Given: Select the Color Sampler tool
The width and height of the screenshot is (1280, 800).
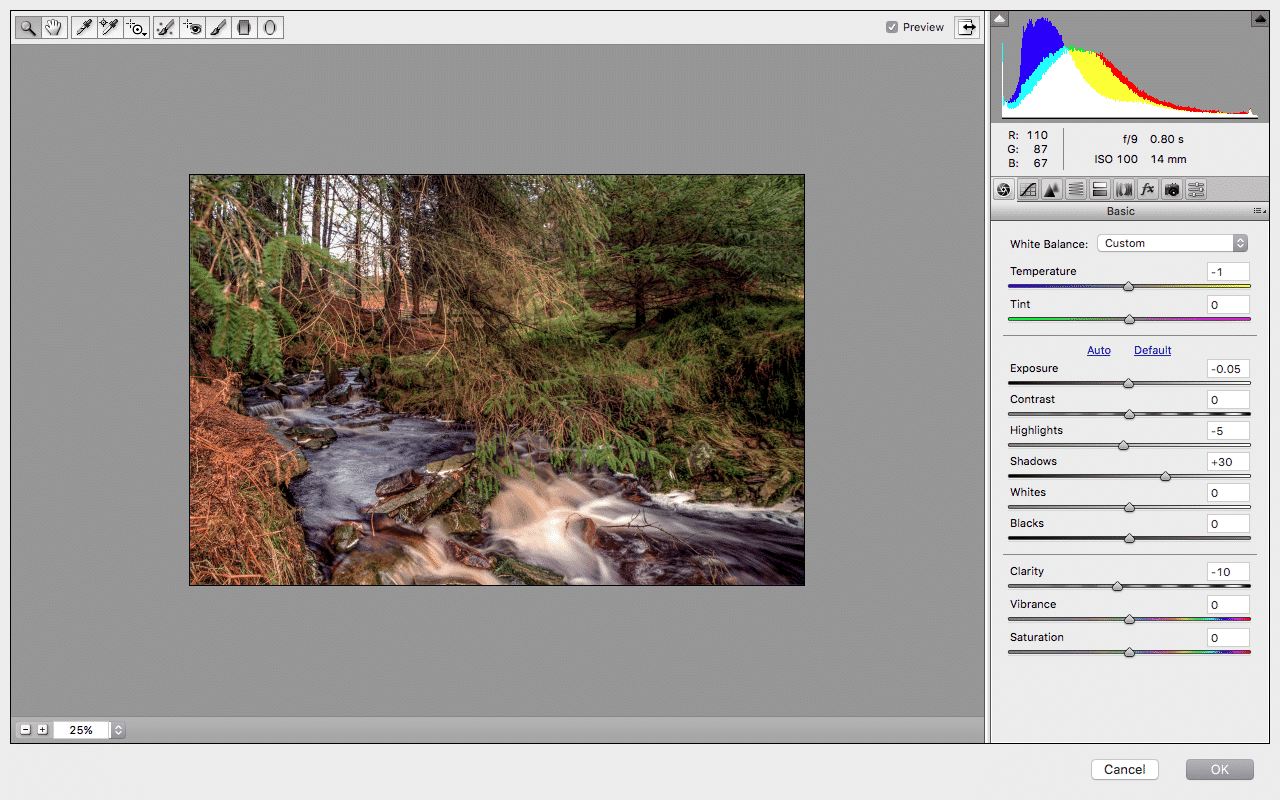Looking at the screenshot, I should [110, 28].
